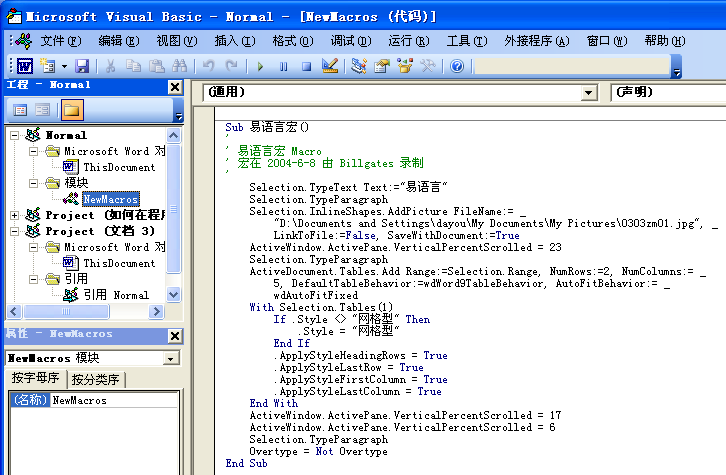The image size is (726, 475).
Task: Click View Object icon in project panel
Action: [x=42, y=110]
